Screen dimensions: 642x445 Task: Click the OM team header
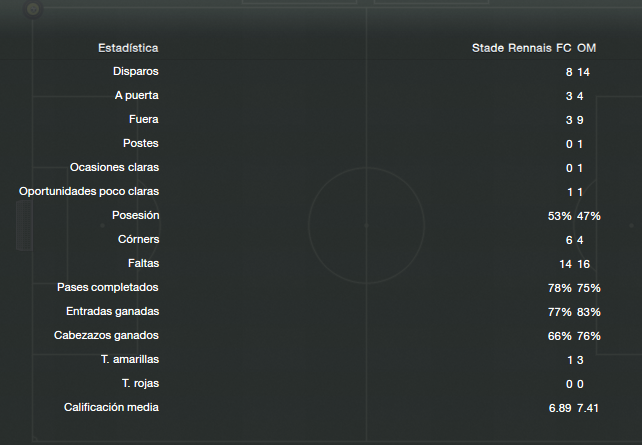(x=586, y=48)
